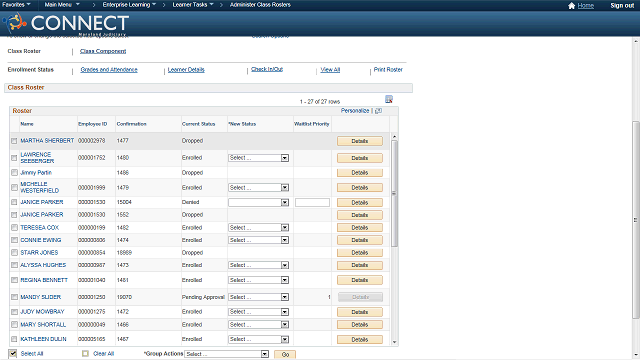The width and height of the screenshot is (640, 360).
Task: Open the Check In/Out link
Action: pyautogui.click(x=267, y=69)
